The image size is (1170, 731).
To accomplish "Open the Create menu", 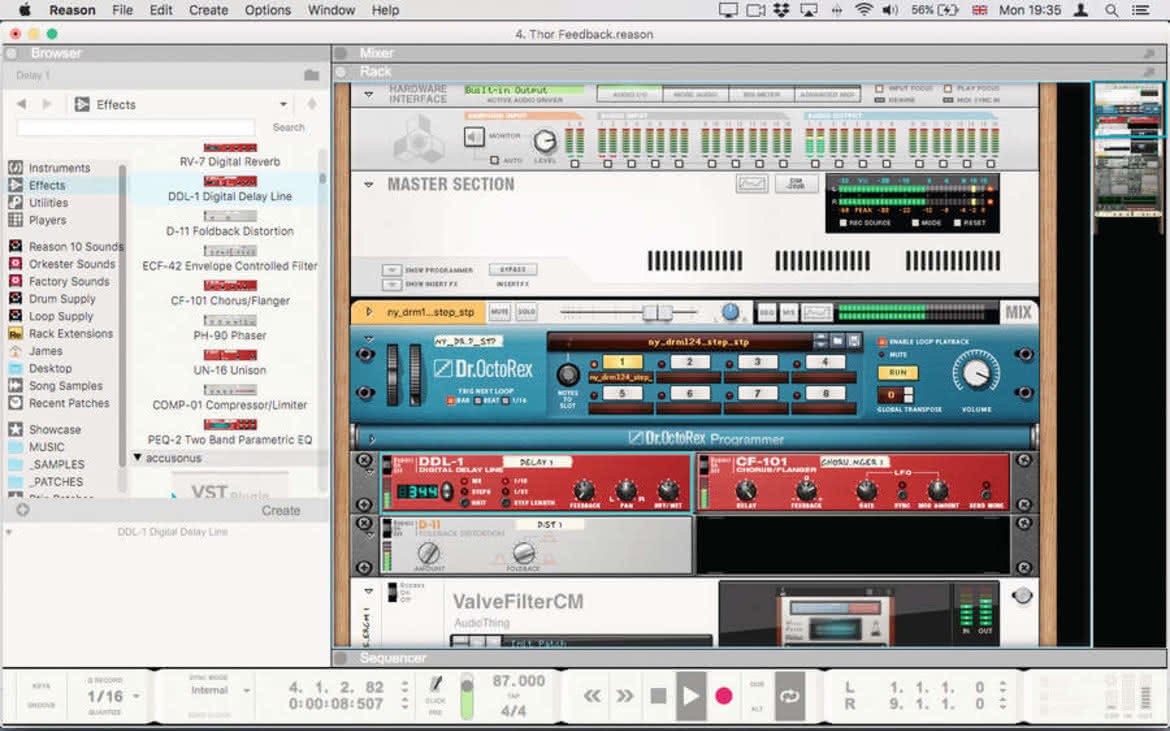I will pos(208,10).
